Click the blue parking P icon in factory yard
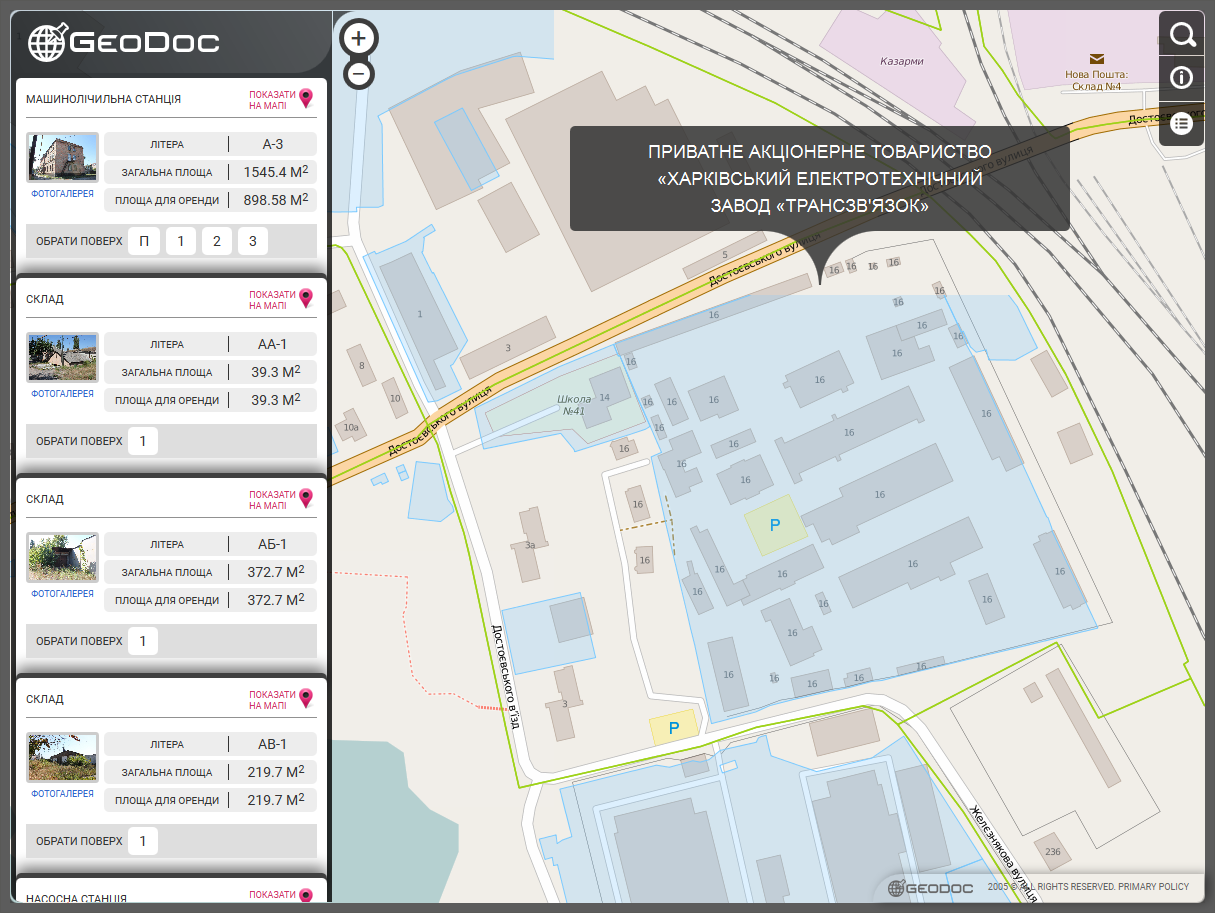This screenshot has height=913, width=1215. click(x=775, y=525)
